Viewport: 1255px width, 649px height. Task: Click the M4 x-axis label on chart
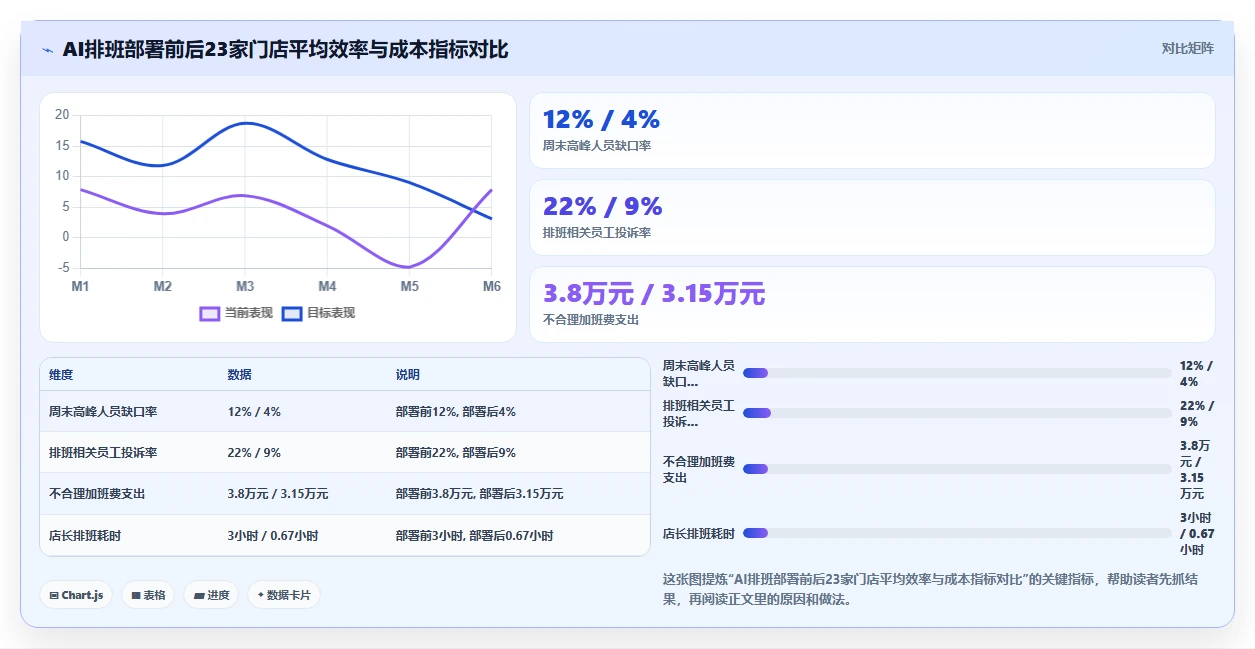pyautogui.click(x=327, y=287)
